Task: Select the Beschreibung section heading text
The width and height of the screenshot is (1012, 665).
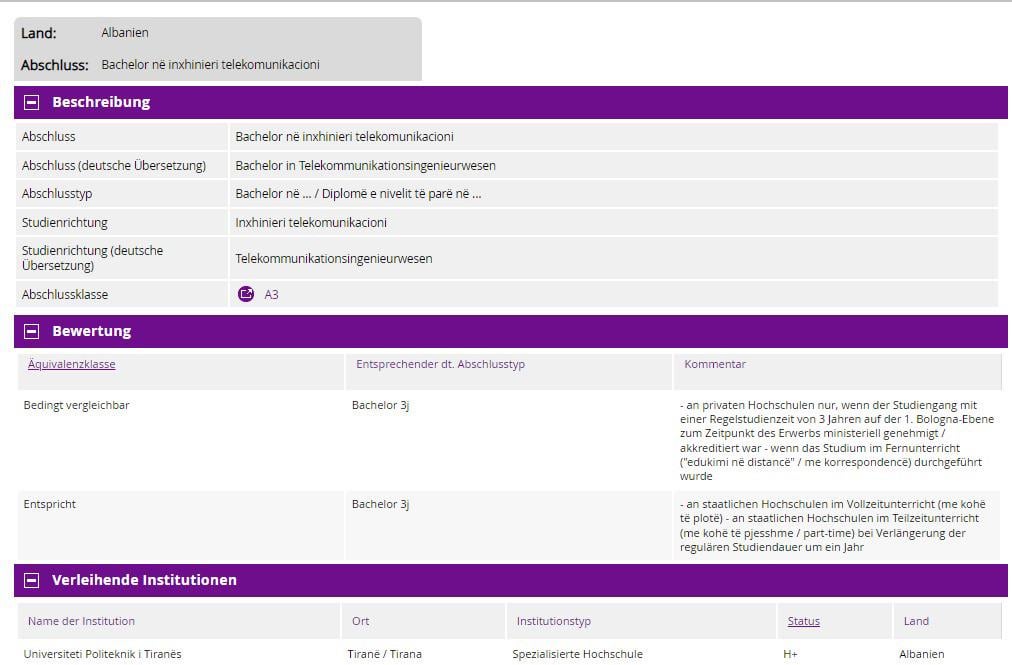Action: [101, 102]
